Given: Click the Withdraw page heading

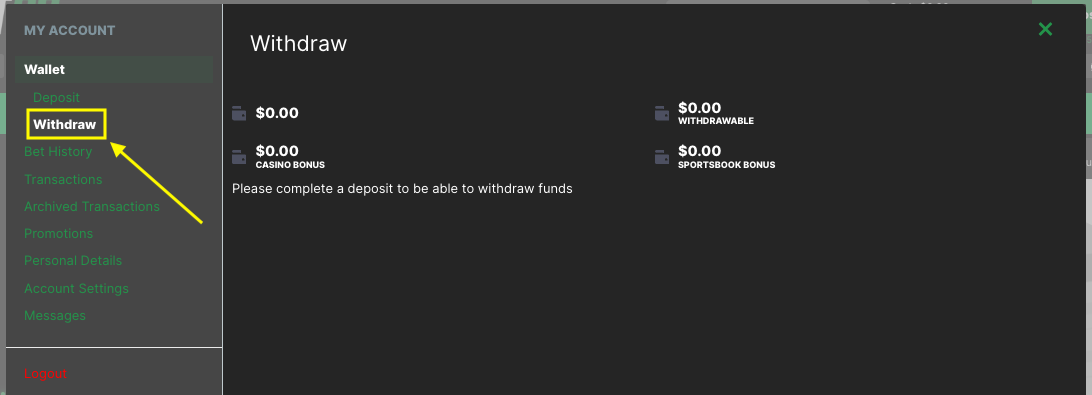Looking at the screenshot, I should (299, 43).
